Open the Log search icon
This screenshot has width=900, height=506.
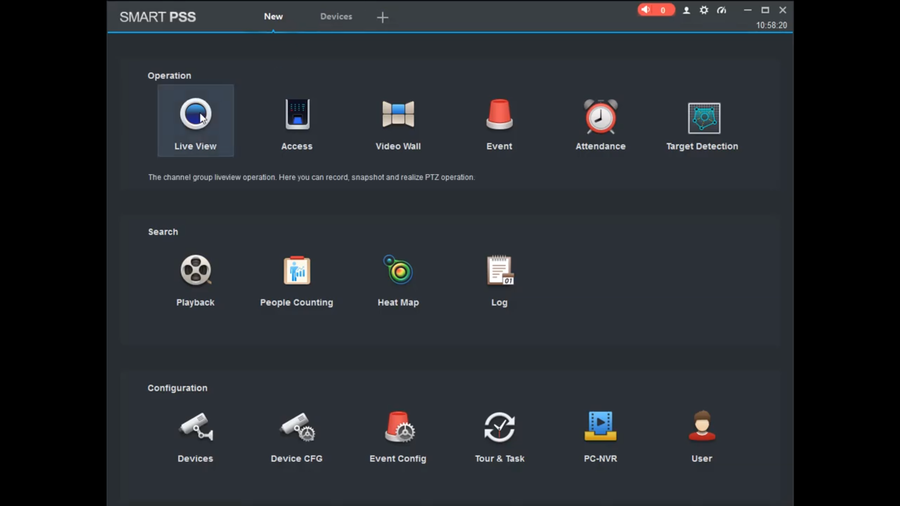[x=499, y=270]
